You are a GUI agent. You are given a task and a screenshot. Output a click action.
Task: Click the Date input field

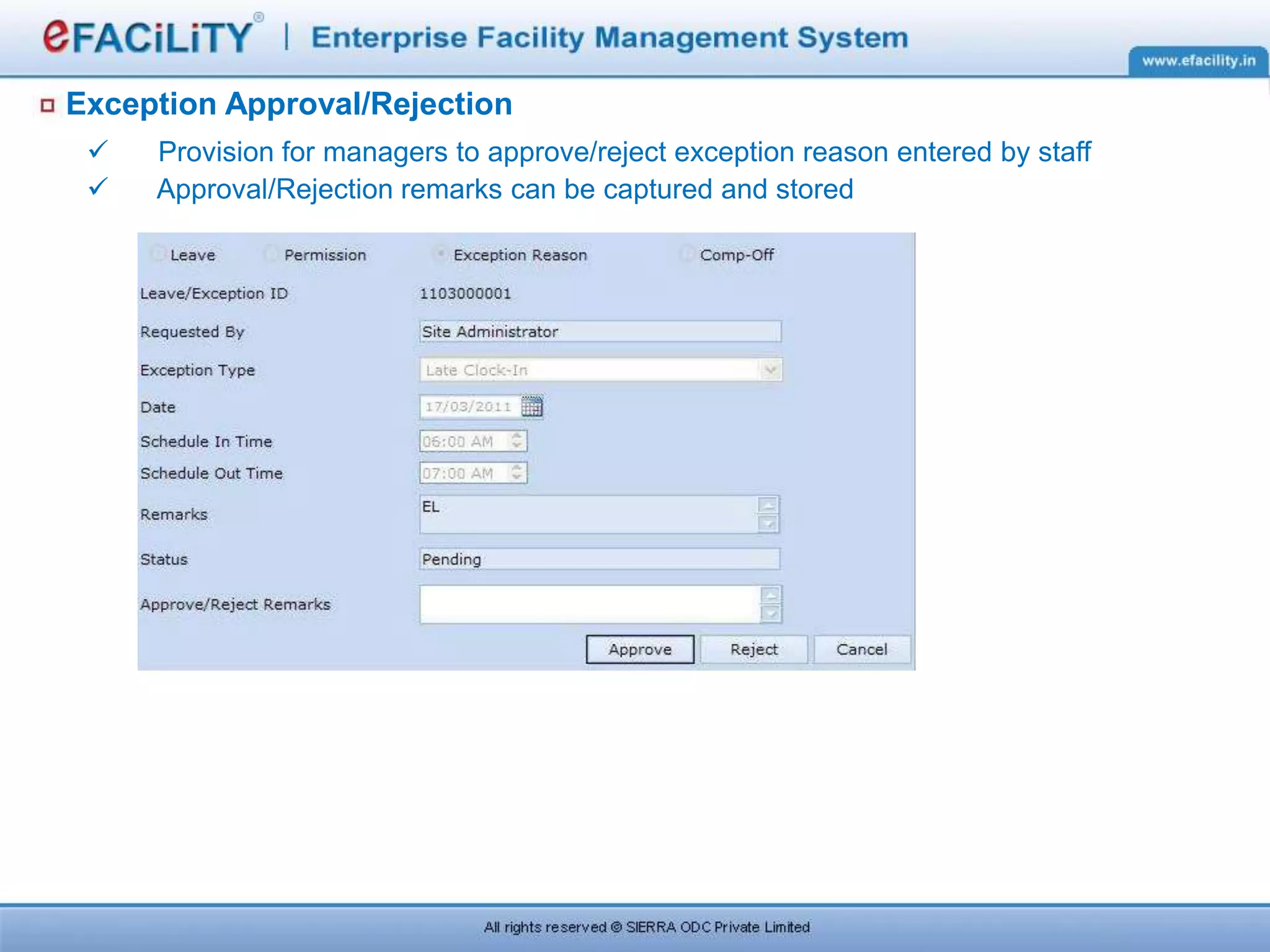pos(470,407)
